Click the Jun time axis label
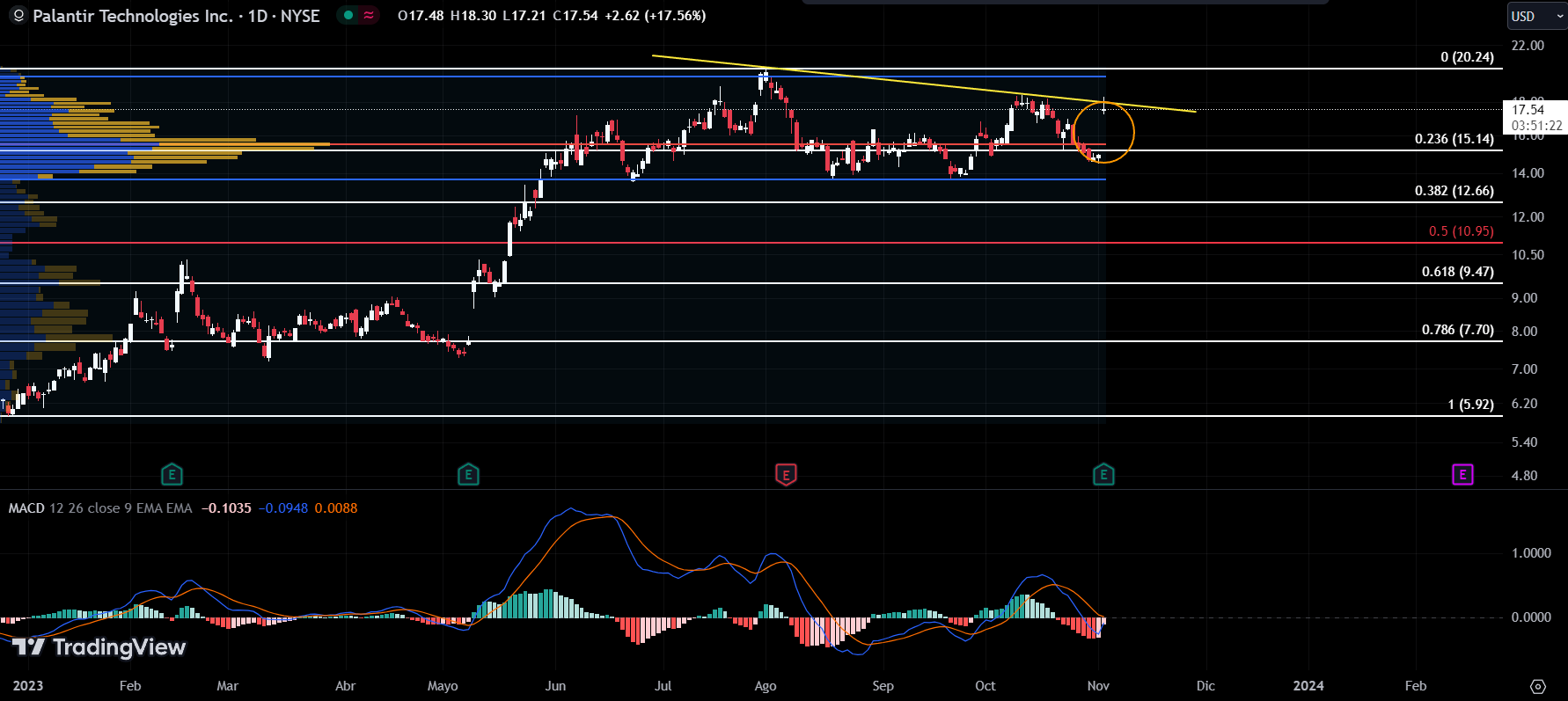The height and width of the screenshot is (701, 1568). click(x=555, y=686)
